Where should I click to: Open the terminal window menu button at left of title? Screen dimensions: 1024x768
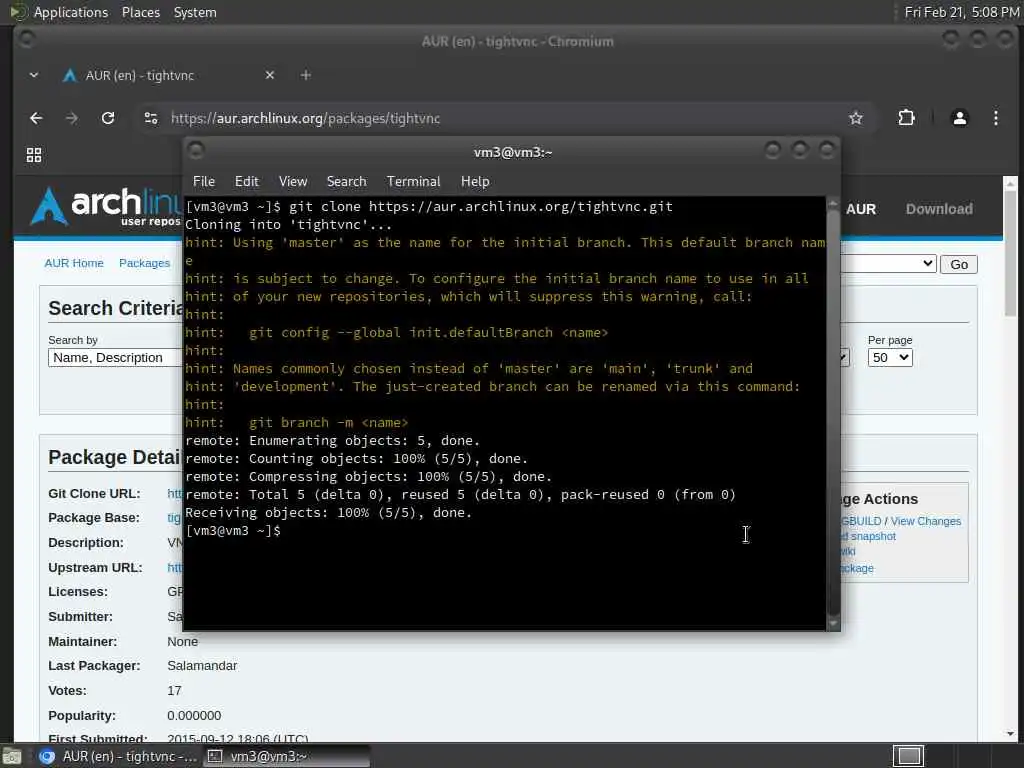(196, 151)
